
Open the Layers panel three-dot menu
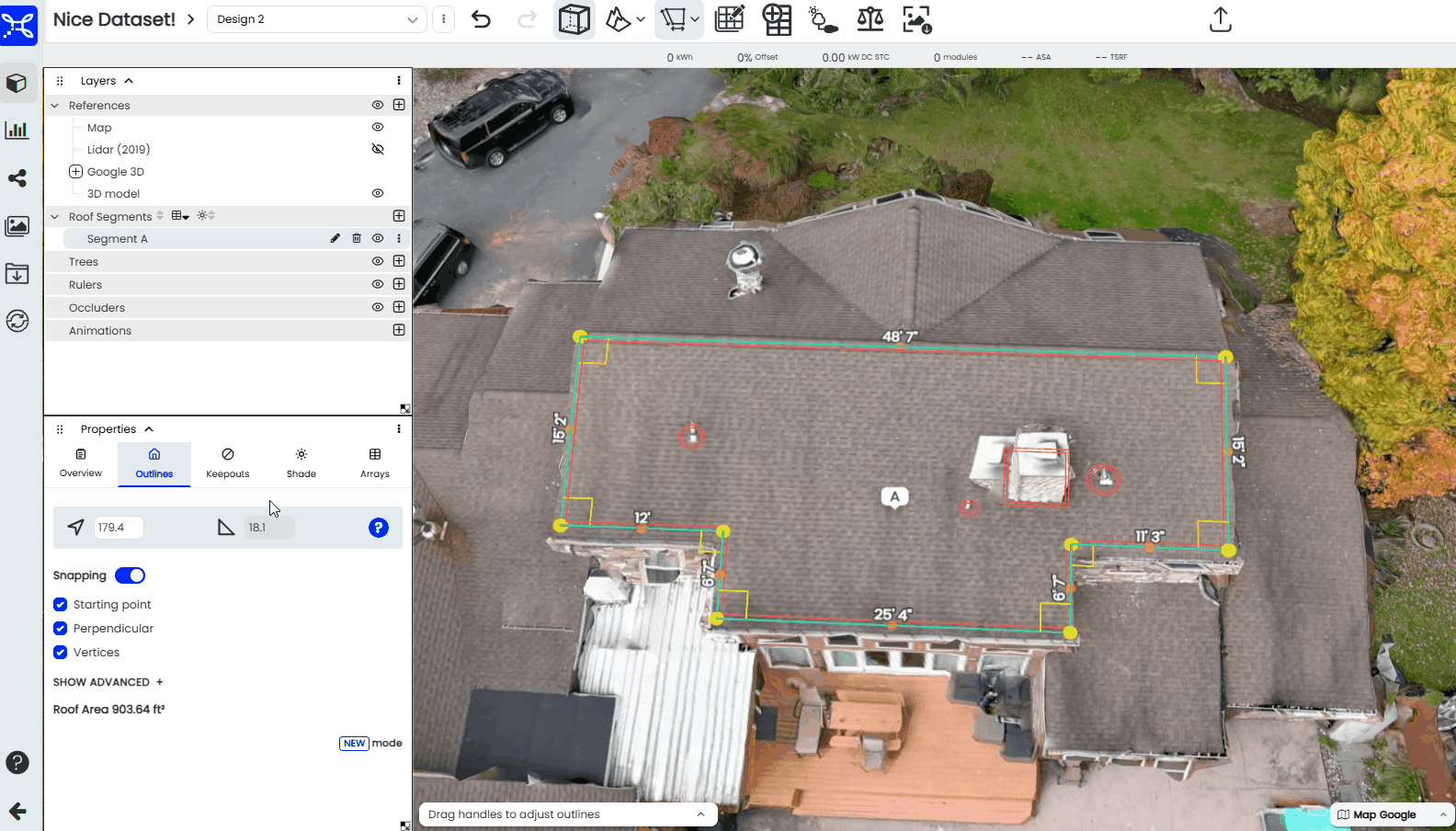(x=399, y=81)
